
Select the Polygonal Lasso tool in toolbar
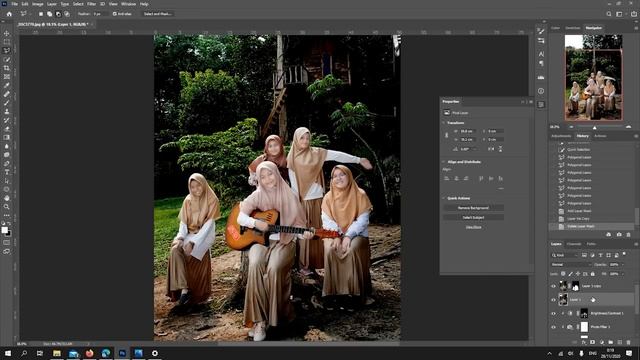7,51
